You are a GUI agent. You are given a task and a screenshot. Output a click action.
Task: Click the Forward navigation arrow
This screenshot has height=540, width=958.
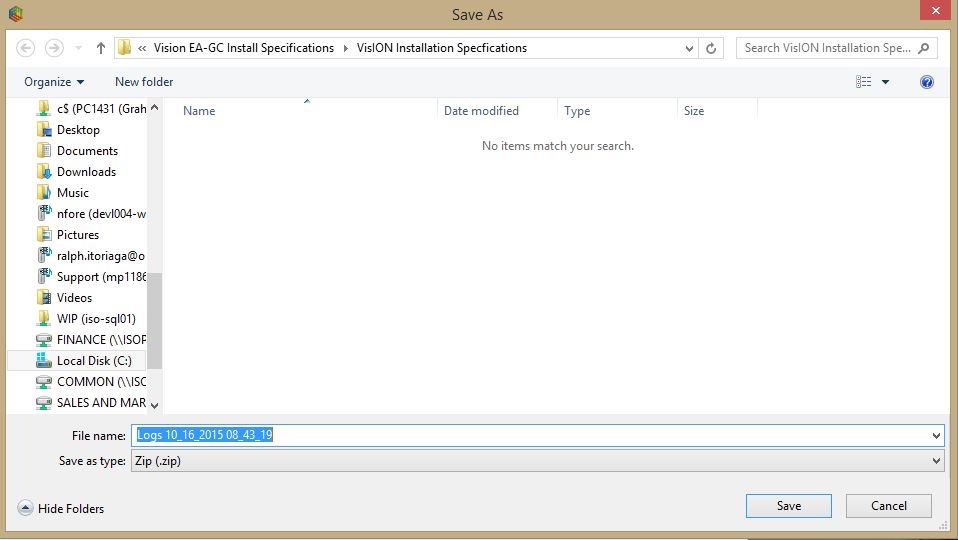click(55, 48)
